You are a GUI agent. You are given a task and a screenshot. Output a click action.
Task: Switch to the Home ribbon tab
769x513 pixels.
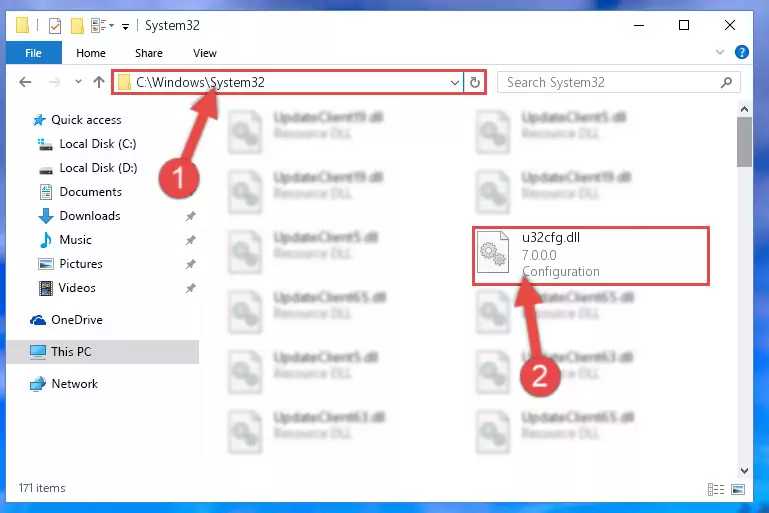91,53
